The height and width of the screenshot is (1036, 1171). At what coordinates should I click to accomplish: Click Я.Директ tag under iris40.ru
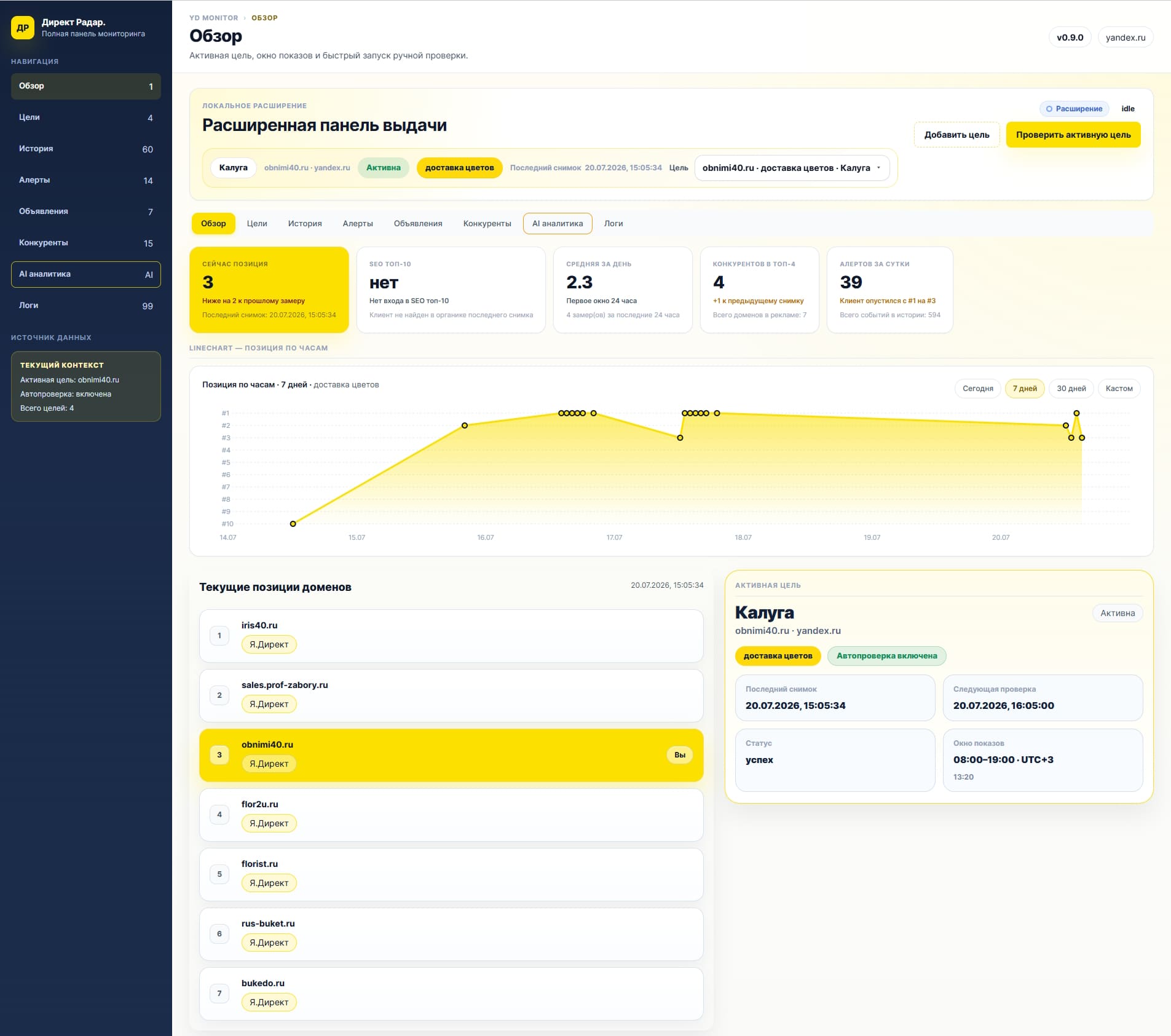269,644
